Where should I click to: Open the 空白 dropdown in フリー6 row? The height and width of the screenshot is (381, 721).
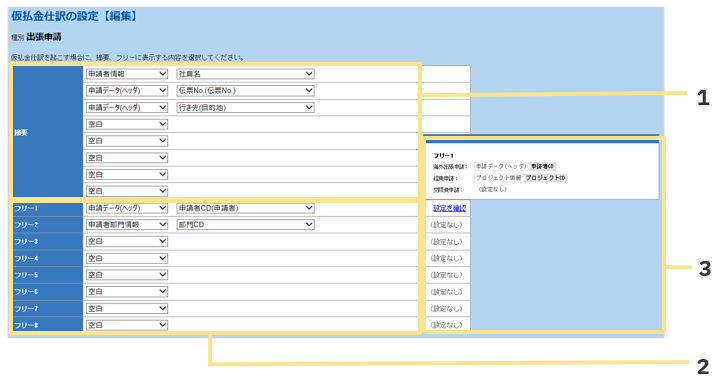click(x=126, y=291)
